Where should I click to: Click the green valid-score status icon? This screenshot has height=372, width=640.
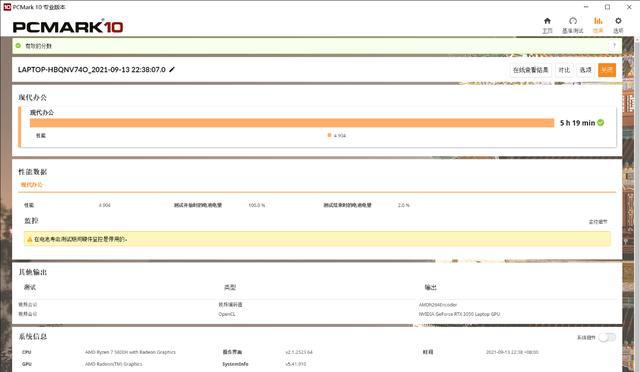tap(18, 46)
